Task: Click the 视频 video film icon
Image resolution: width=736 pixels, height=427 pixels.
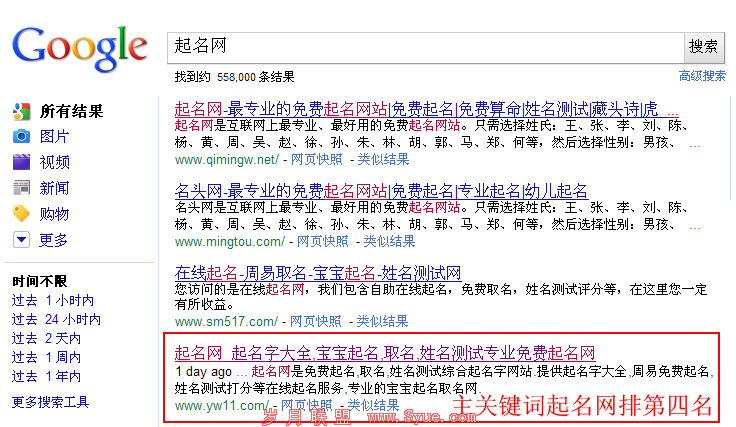Action: click(21, 162)
